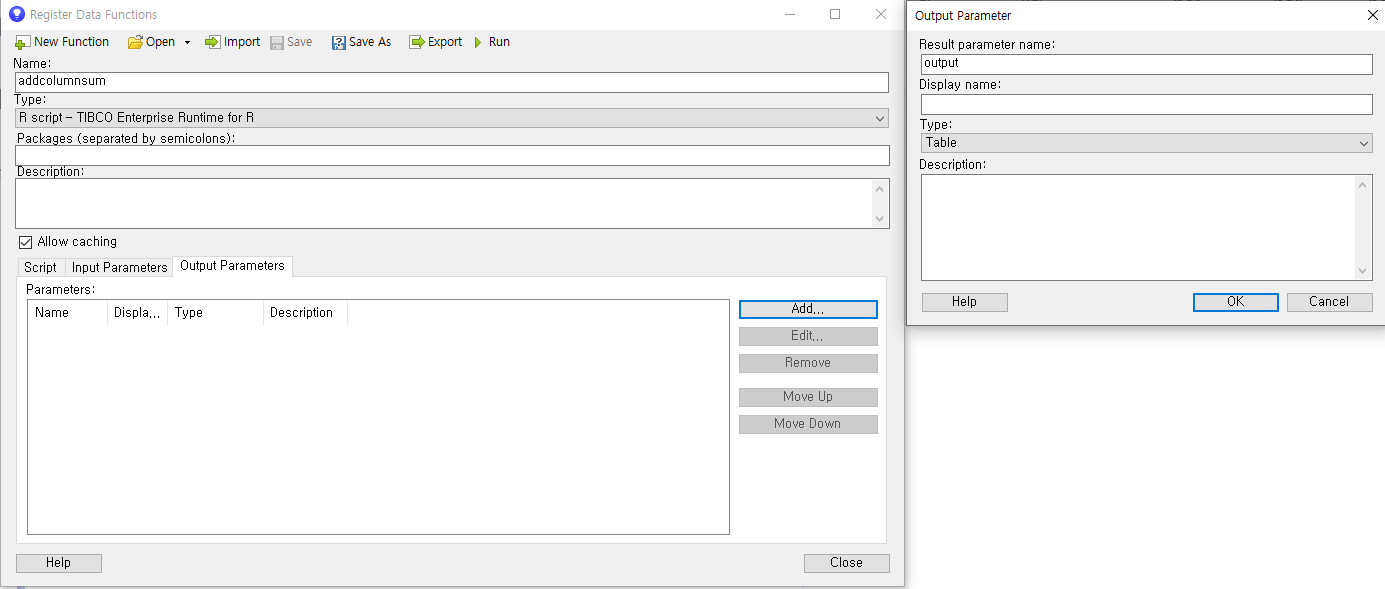Click the Import toolbar icon
The height and width of the screenshot is (589, 1385).
click(x=212, y=42)
